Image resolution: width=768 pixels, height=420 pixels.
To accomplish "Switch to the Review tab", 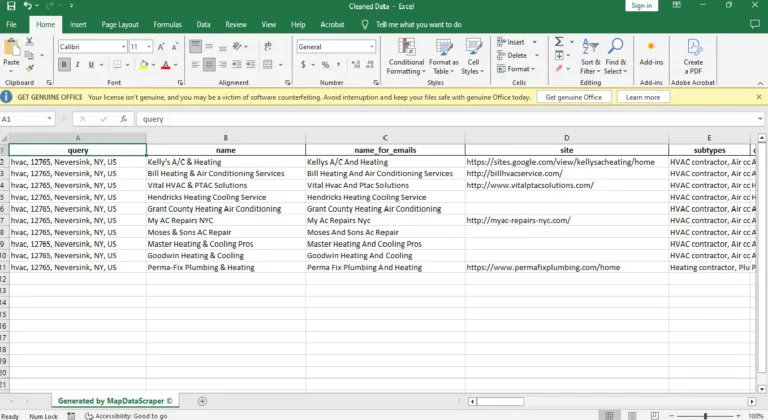I will click(236, 25).
